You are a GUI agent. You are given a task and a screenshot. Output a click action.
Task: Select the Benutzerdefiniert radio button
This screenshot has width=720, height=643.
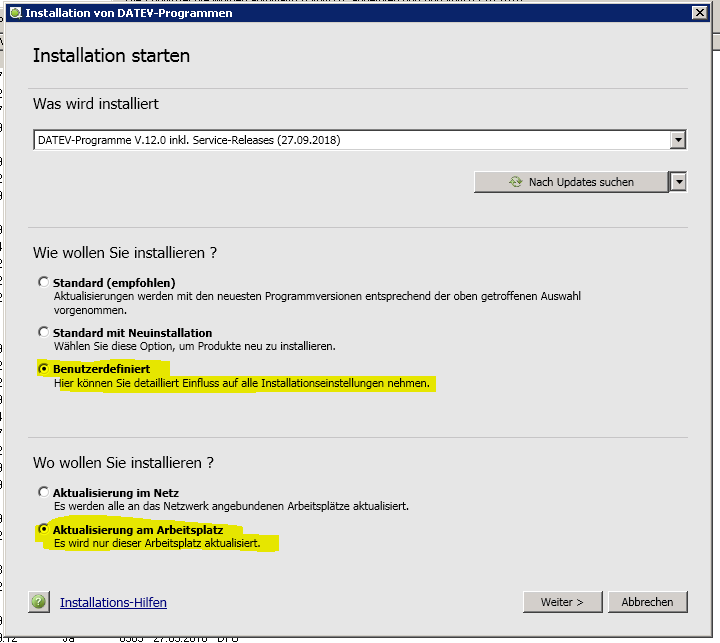click(44, 369)
